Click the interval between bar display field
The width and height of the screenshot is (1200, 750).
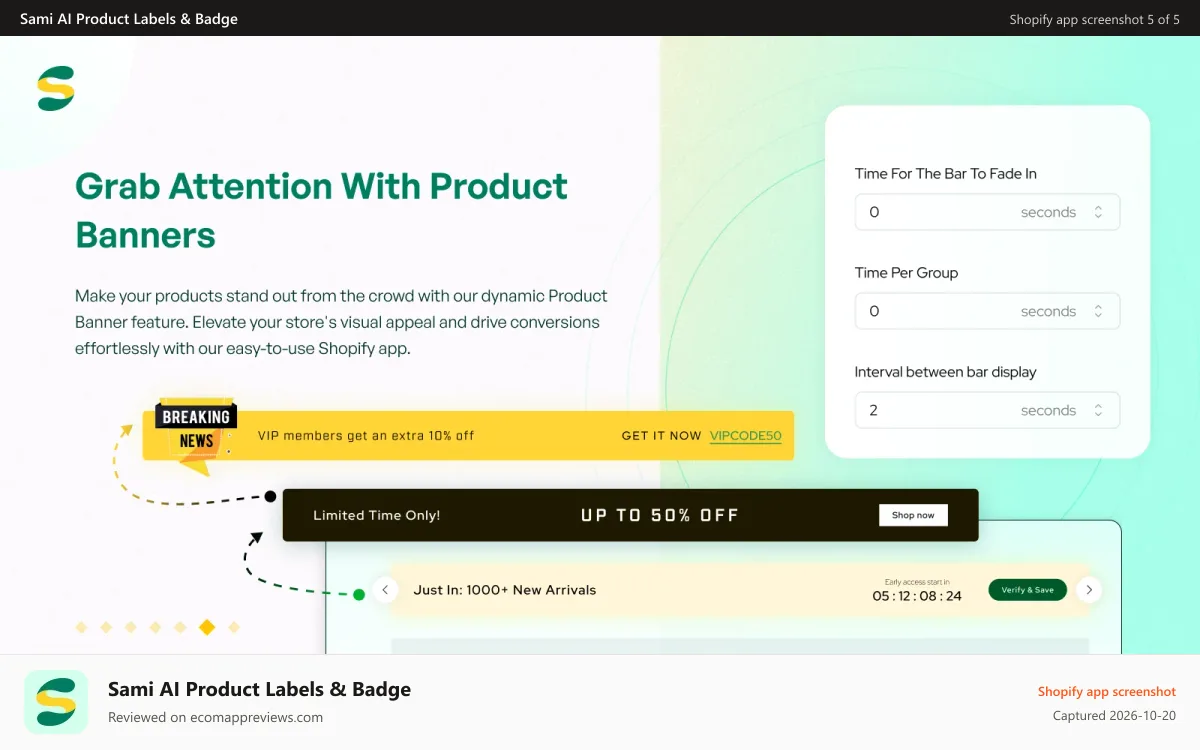pos(987,410)
